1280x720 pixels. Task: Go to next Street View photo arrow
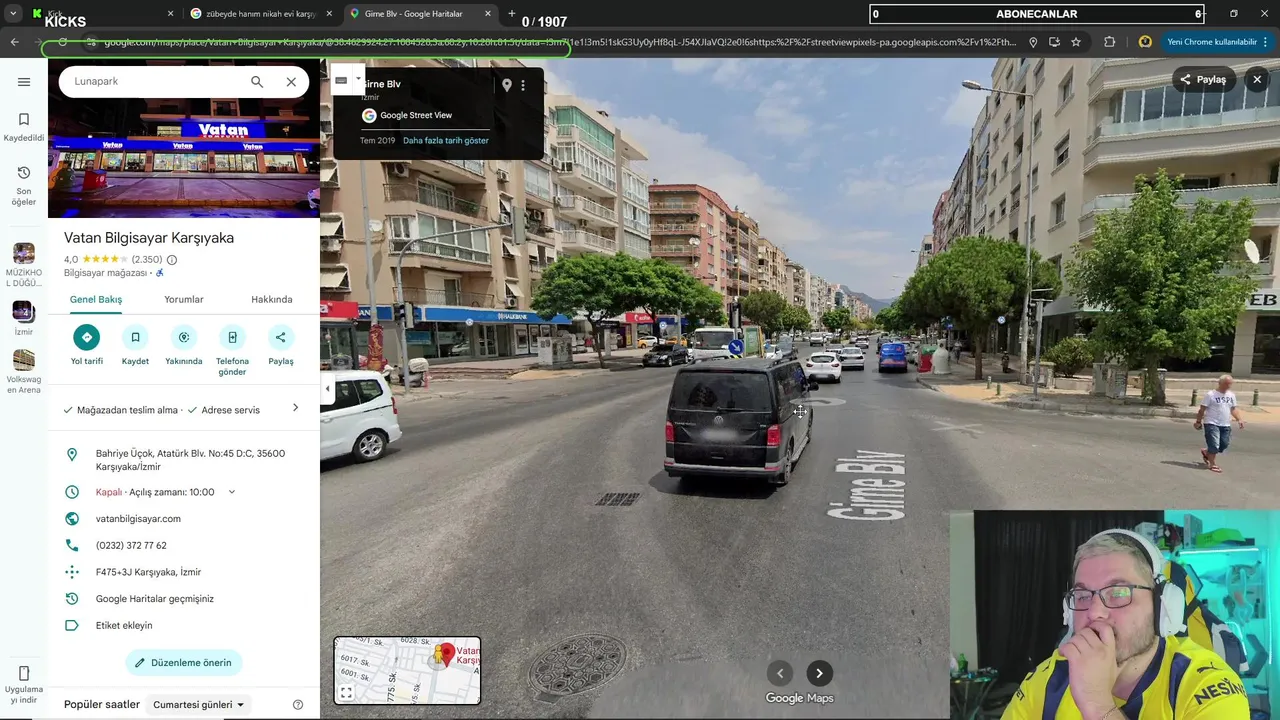click(819, 673)
